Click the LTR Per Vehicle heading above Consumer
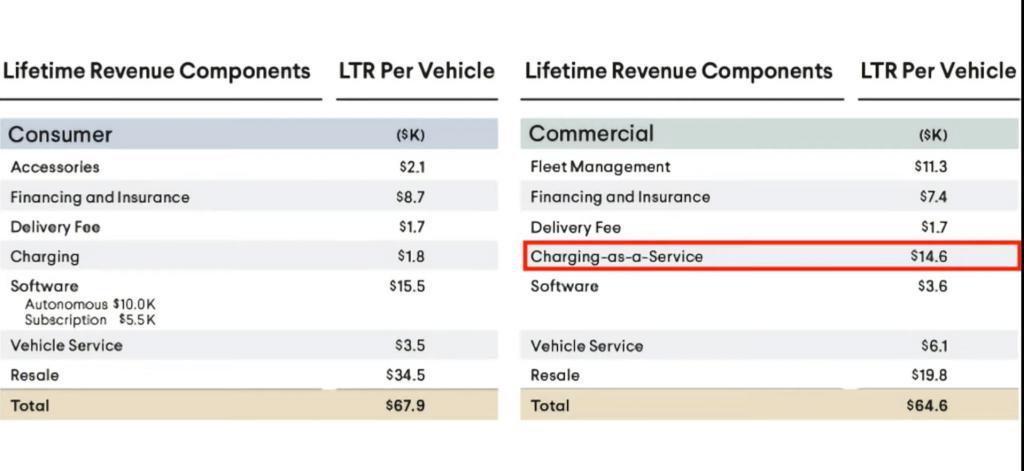This screenshot has height=471, width=1024. tap(417, 71)
